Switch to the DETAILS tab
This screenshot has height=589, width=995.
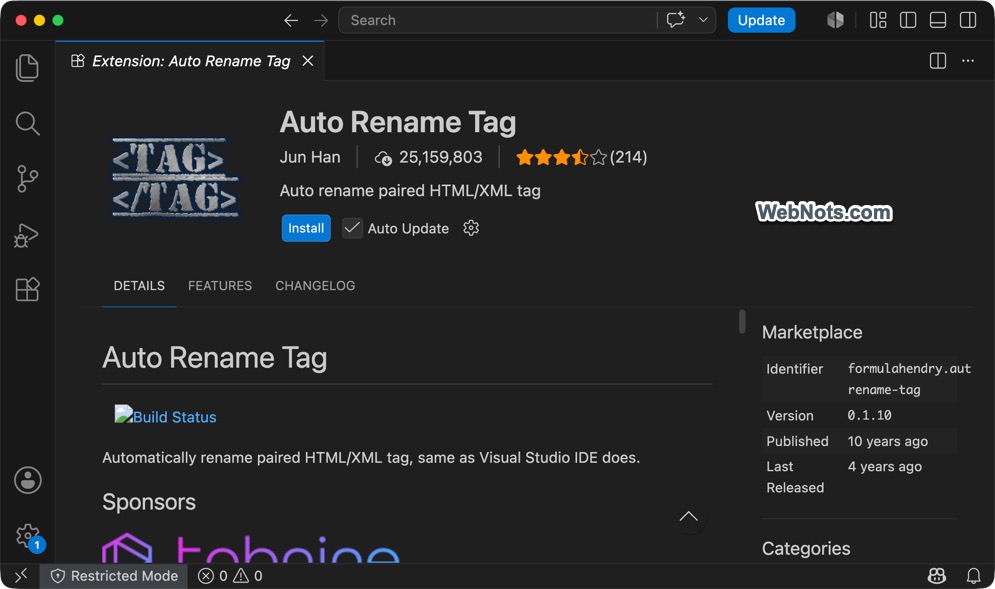pyautogui.click(x=139, y=286)
